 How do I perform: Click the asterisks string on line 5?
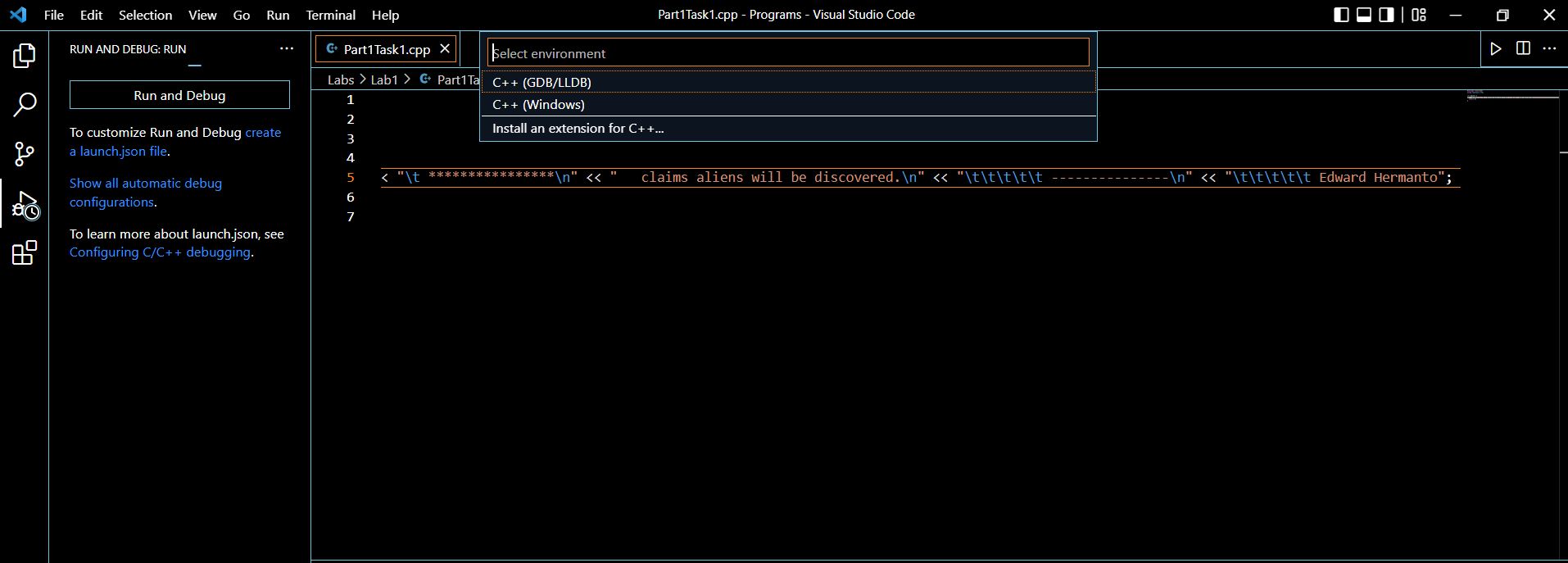pos(492,177)
